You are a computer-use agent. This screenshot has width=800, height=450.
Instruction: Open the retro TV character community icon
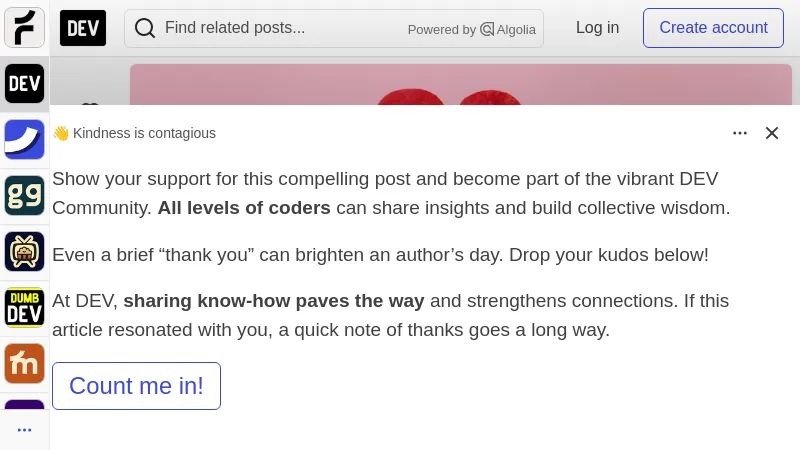(x=24, y=252)
